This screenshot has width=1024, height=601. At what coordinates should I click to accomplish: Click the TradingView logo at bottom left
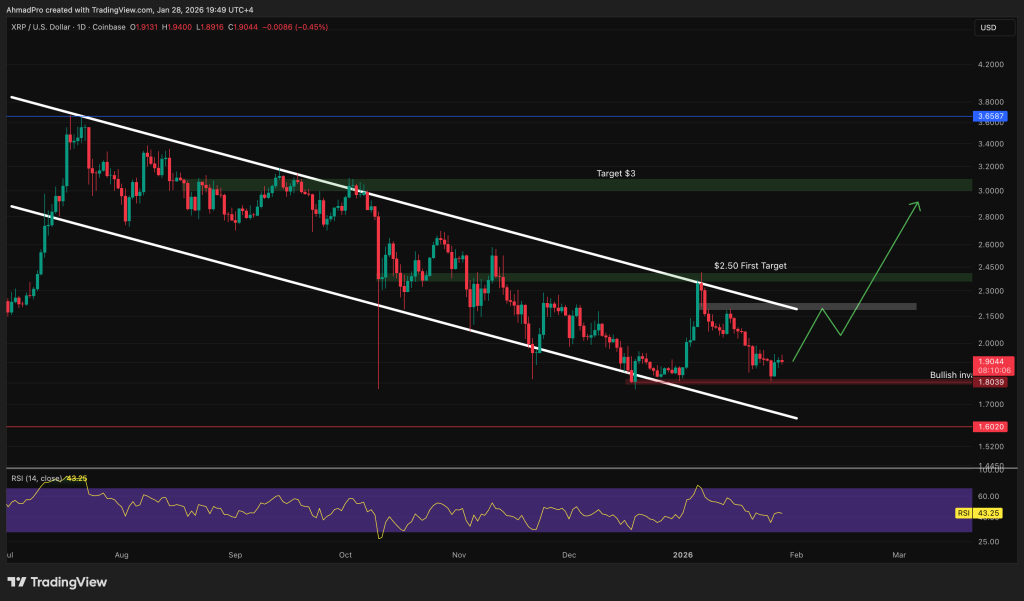[57, 582]
